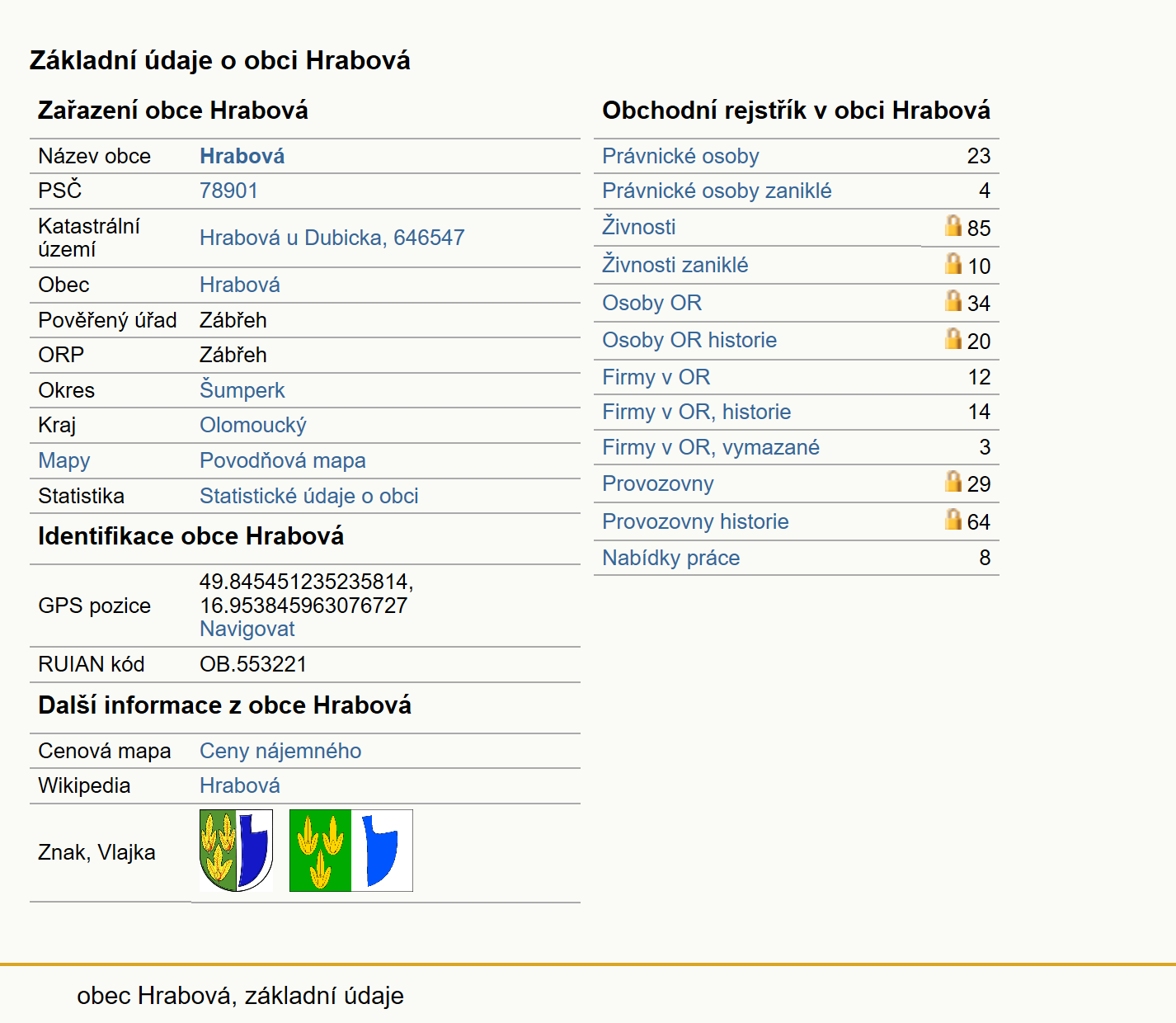Viewport: 1176px width, 1023px height.
Task: Open the Ceny nájemného link
Action: pos(280,751)
